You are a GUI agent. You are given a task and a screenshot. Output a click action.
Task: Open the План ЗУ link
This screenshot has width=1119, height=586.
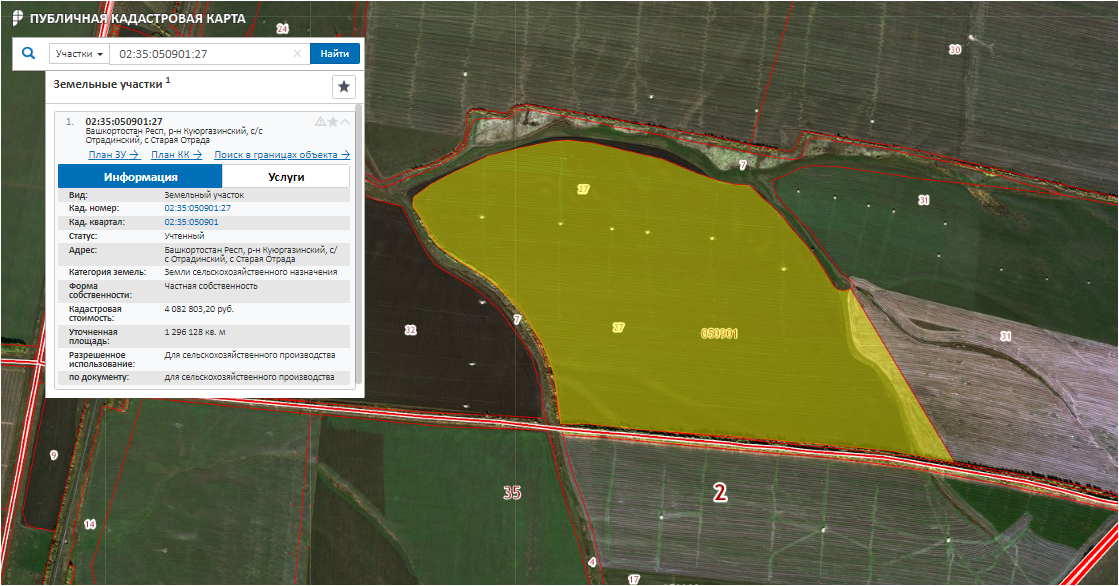click(113, 155)
